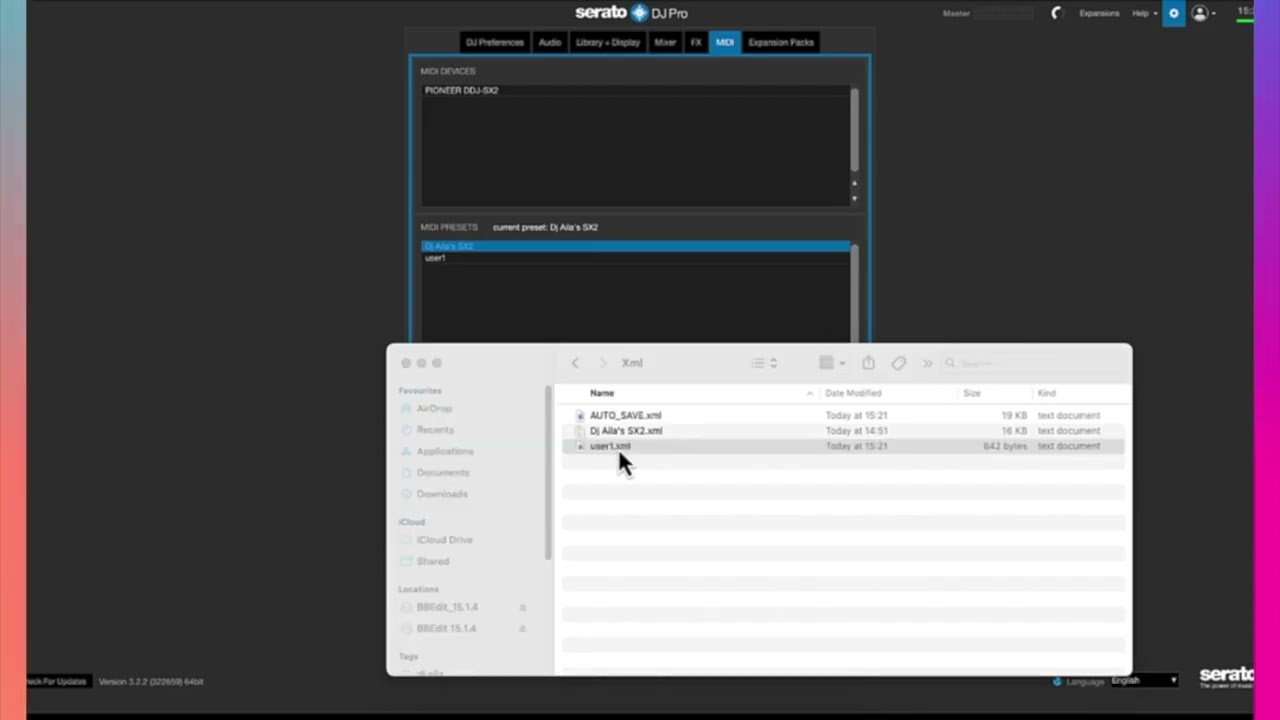This screenshot has width=1280, height=720.
Task: Switch to the FX tab
Action: pyautogui.click(x=696, y=42)
